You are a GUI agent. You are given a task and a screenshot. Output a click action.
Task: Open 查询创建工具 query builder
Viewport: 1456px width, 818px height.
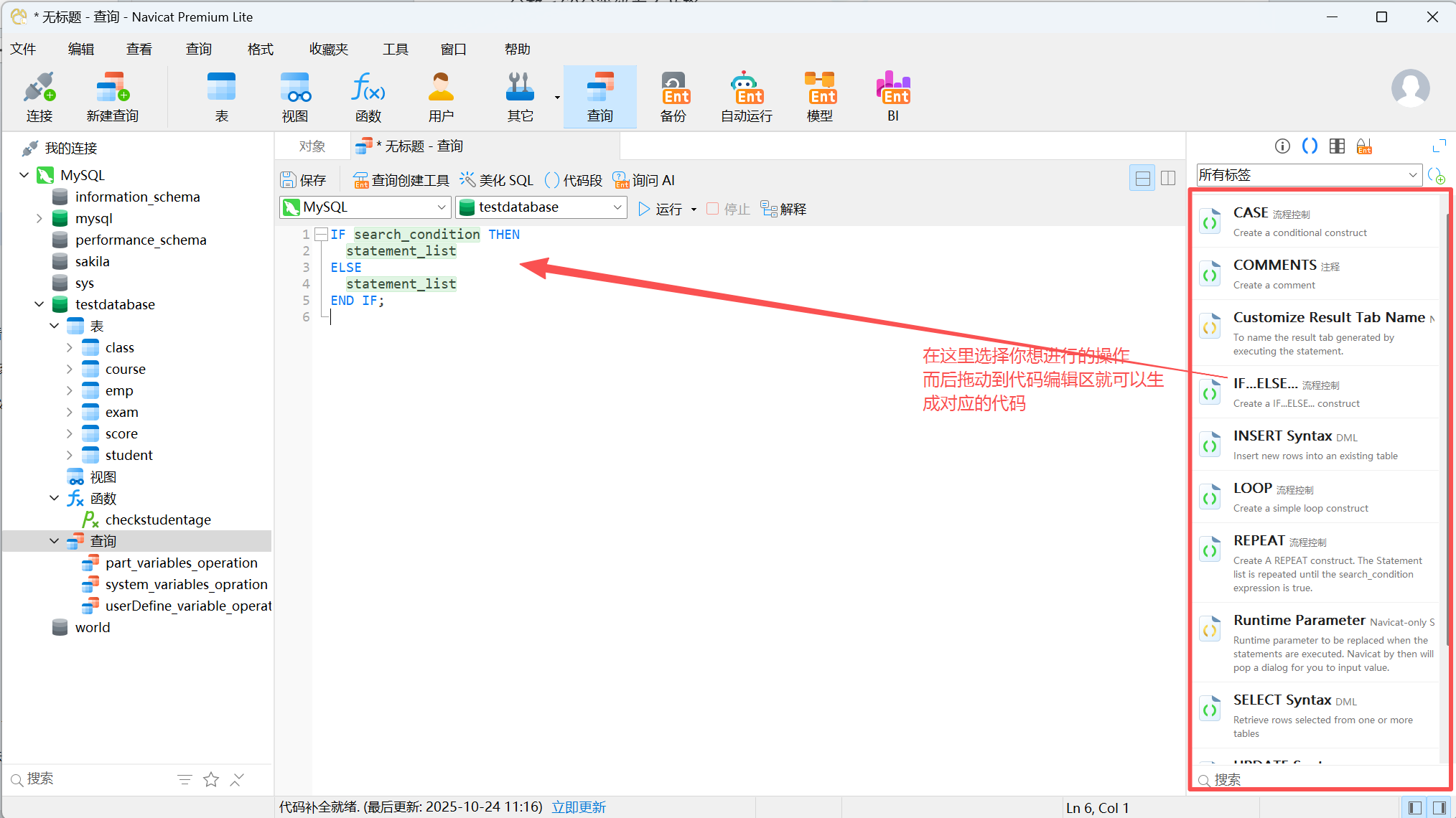pos(401,180)
